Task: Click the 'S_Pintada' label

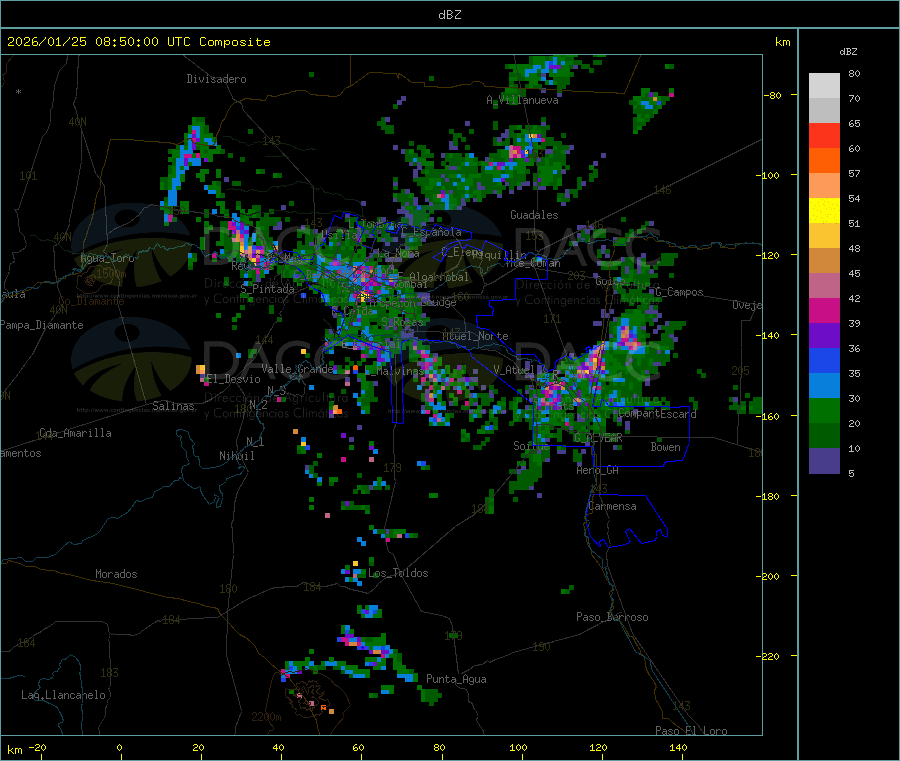Action: [x=267, y=289]
